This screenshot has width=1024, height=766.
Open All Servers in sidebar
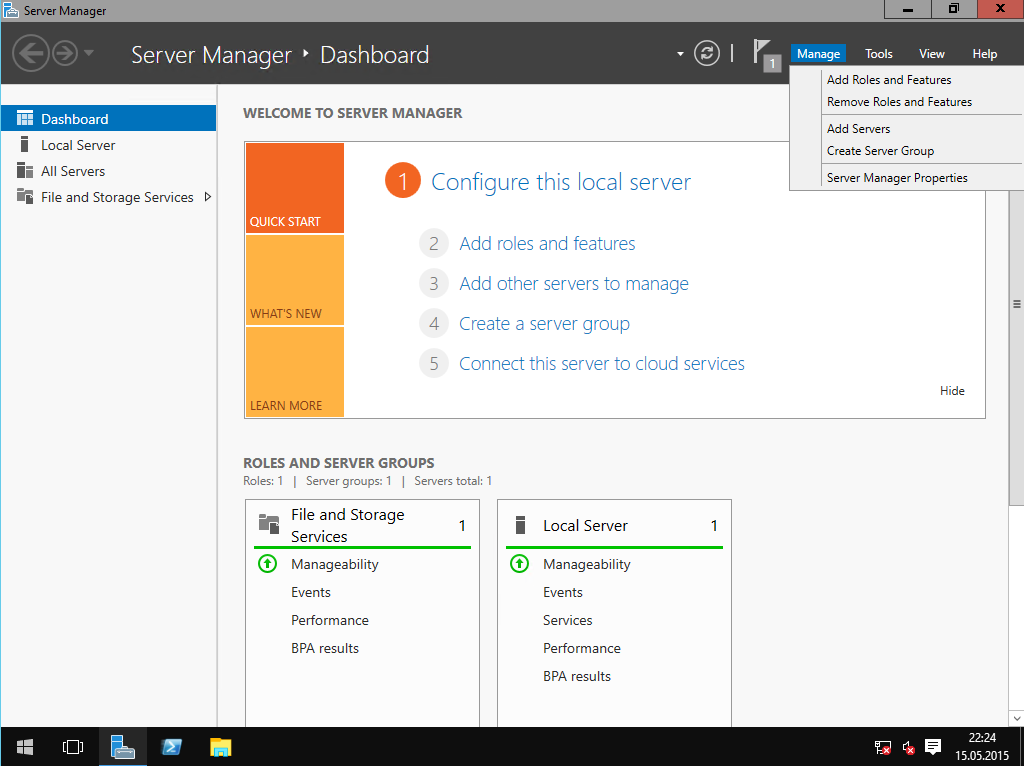point(108,171)
